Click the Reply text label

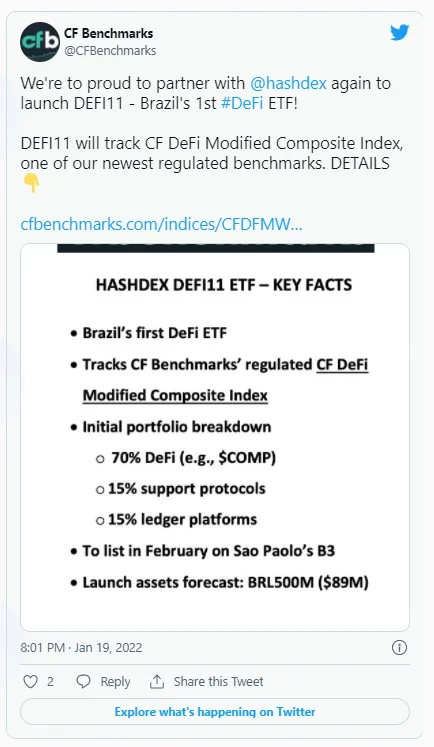[115, 682]
